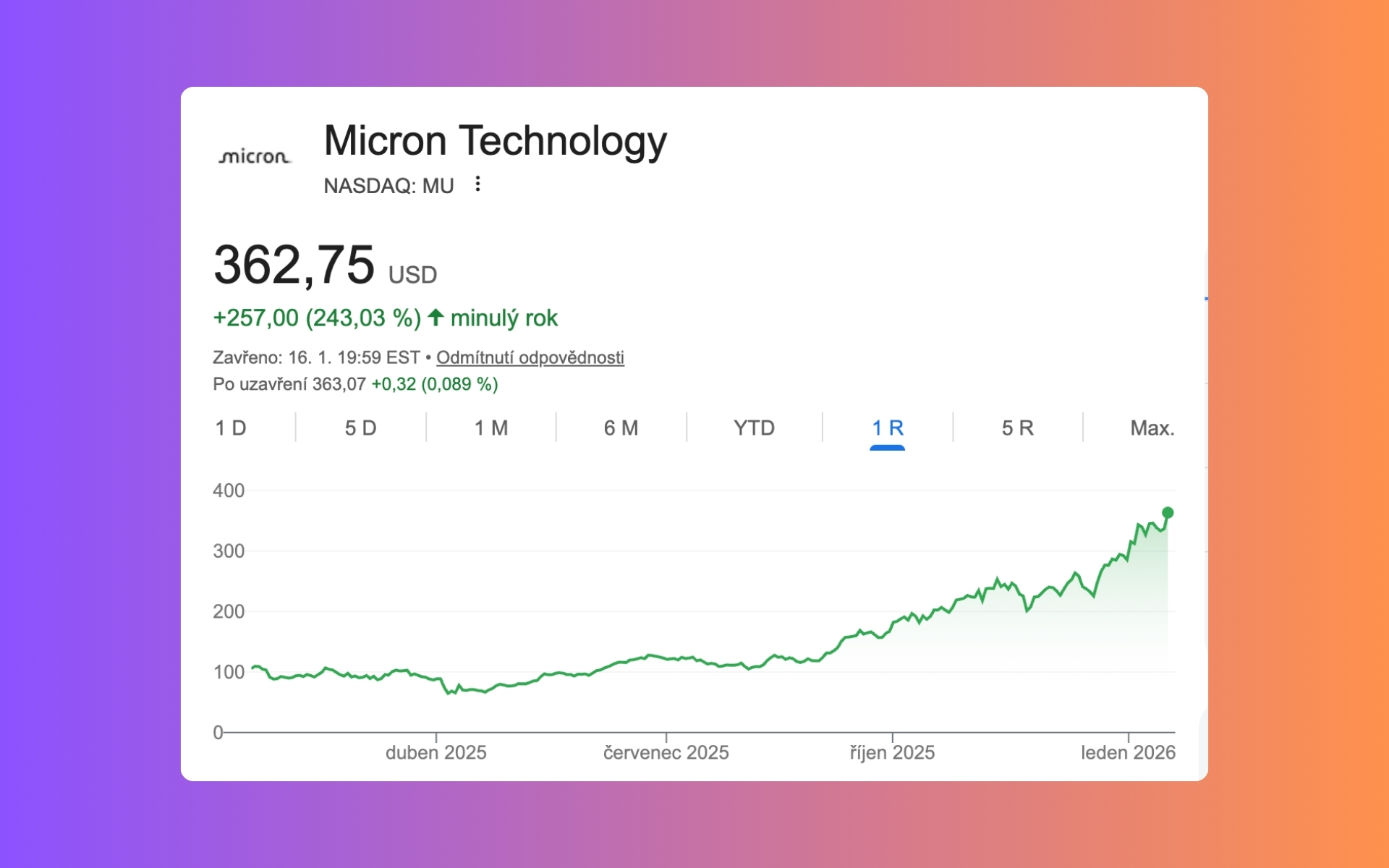The width and height of the screenshot is (1389, 868).
Task: Open the three-dot more options menu
Action: click(477, 184)
